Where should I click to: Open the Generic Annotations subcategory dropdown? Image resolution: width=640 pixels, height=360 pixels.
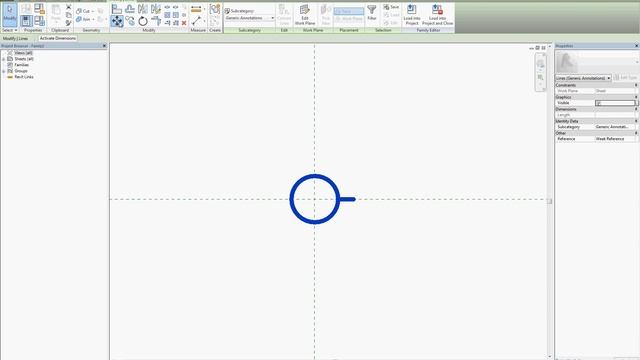(250, 18)
